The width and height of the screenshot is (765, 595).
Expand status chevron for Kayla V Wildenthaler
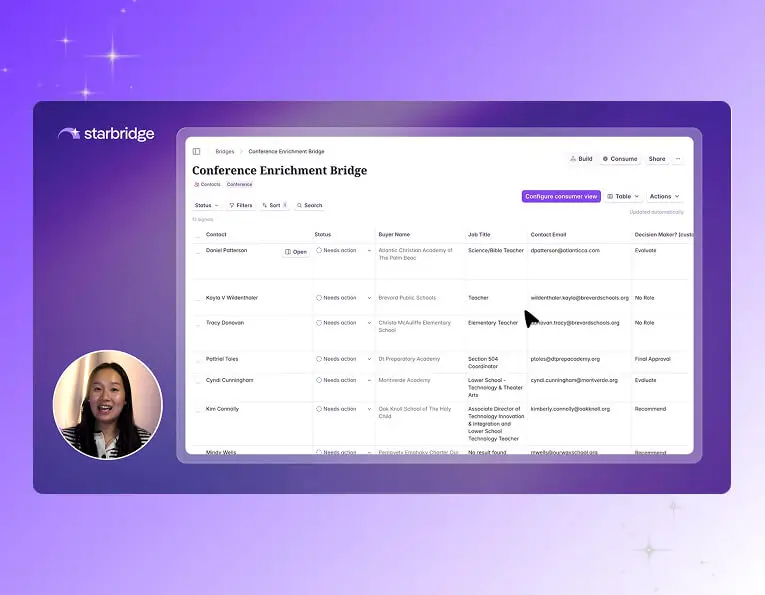pos(369,298)
